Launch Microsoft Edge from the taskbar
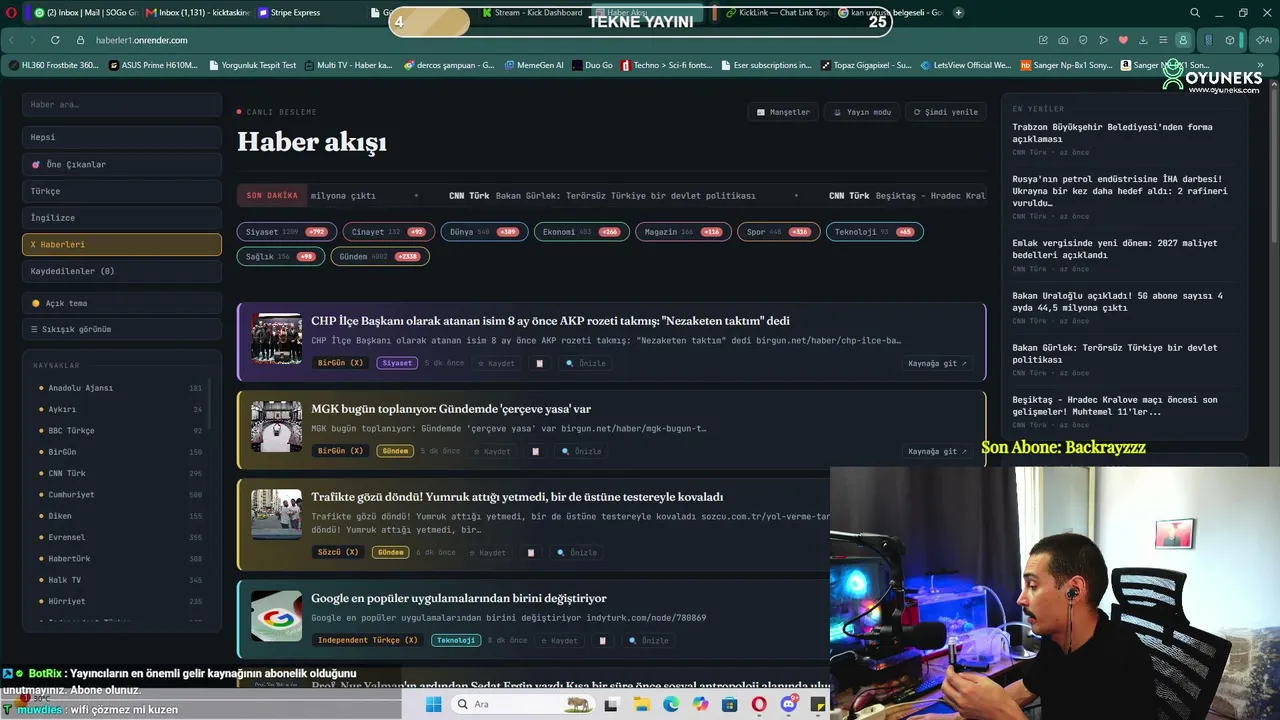 coord(671,705)
